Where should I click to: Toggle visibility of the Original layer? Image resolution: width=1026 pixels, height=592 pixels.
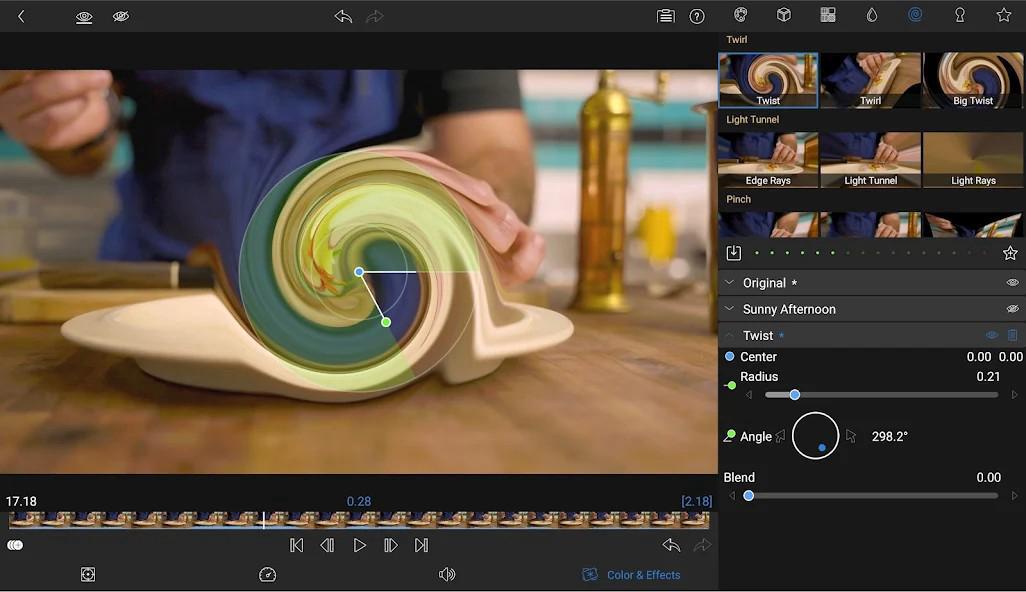tap(1012, 282)
